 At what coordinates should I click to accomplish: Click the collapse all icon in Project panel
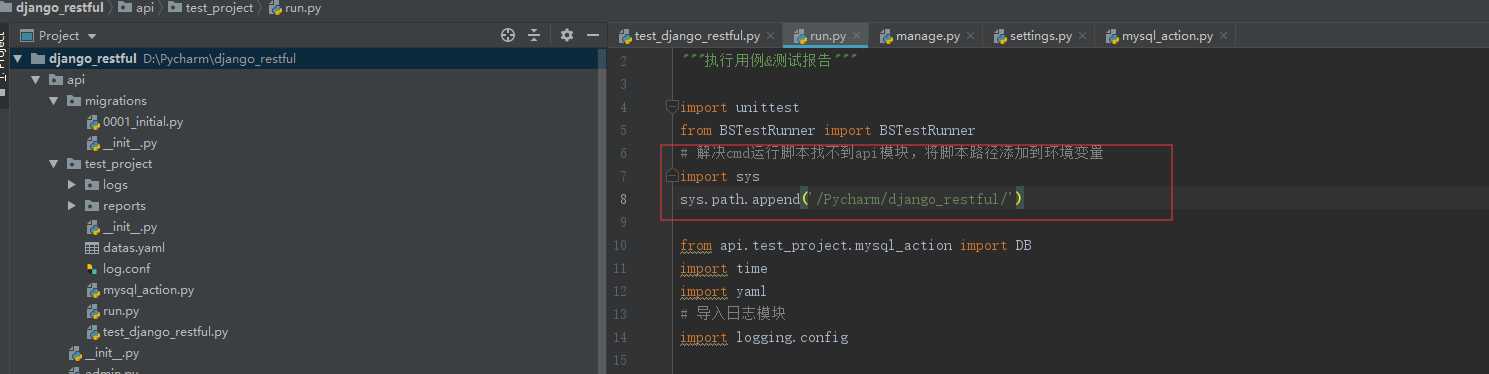tap(537, 35)
